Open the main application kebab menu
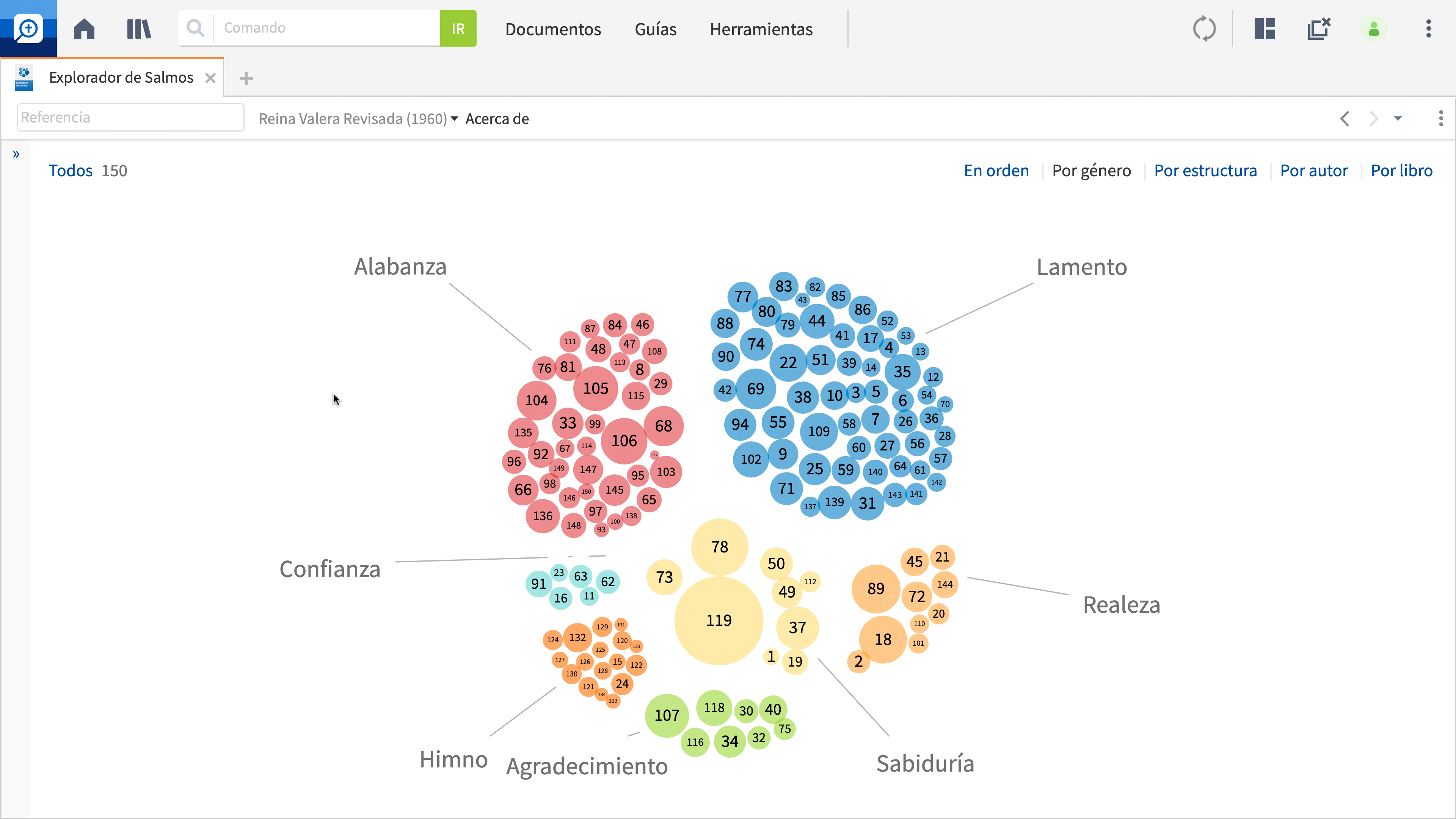 [x=1428, y=29]
